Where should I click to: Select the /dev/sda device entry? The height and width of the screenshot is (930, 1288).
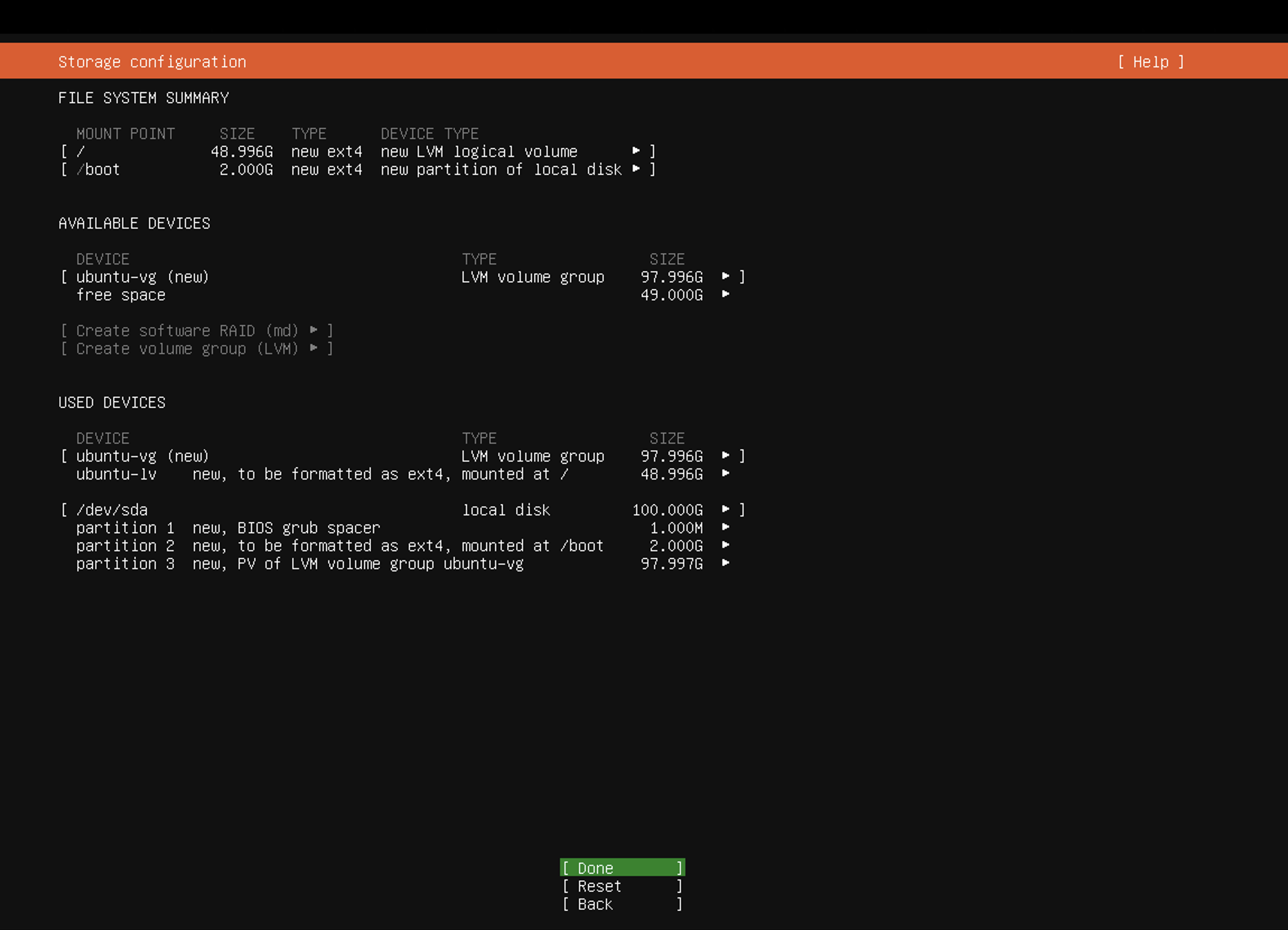[112, 510]
